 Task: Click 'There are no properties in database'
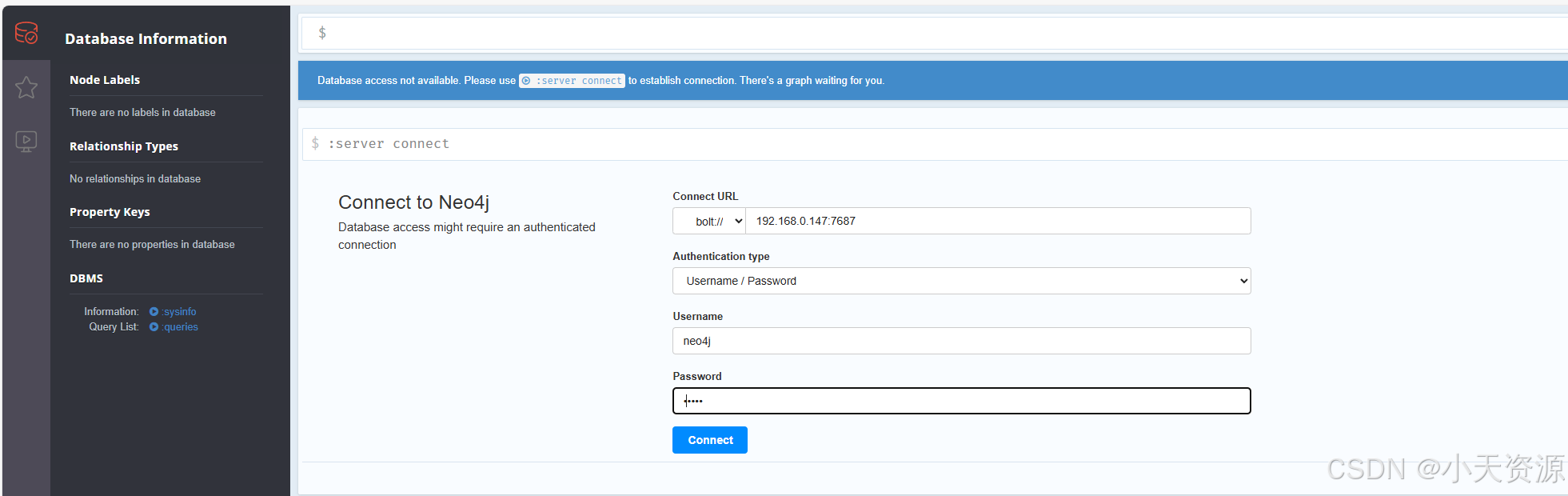pos(152,245)
